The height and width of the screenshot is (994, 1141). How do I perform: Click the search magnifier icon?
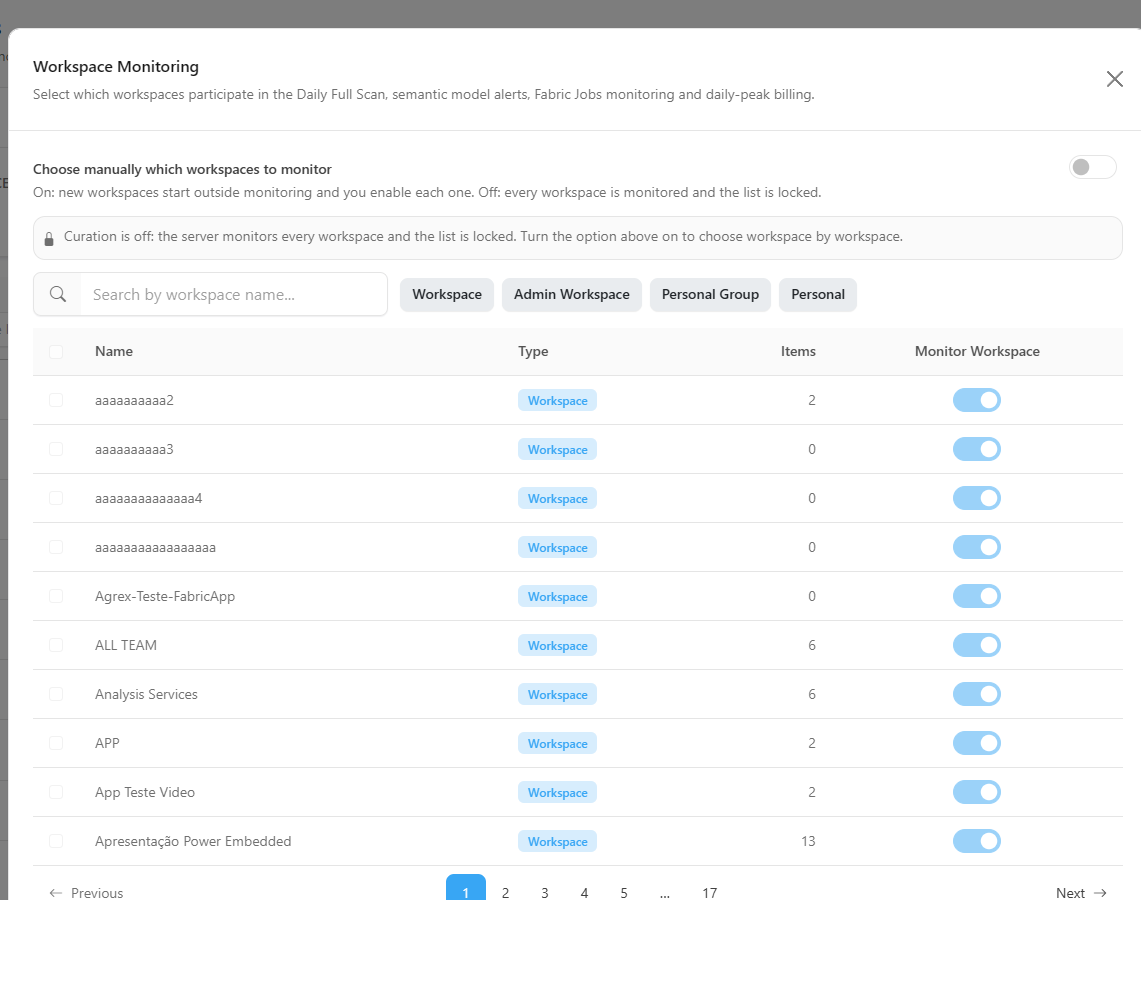tap(57, 294)
